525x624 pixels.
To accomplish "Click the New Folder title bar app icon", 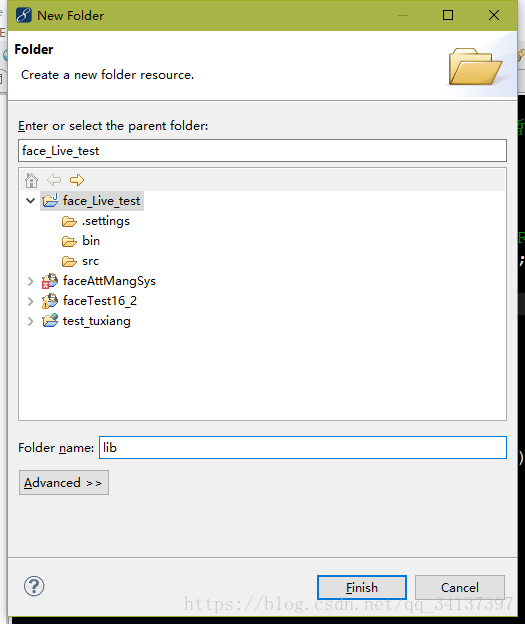I will (23, 15).
